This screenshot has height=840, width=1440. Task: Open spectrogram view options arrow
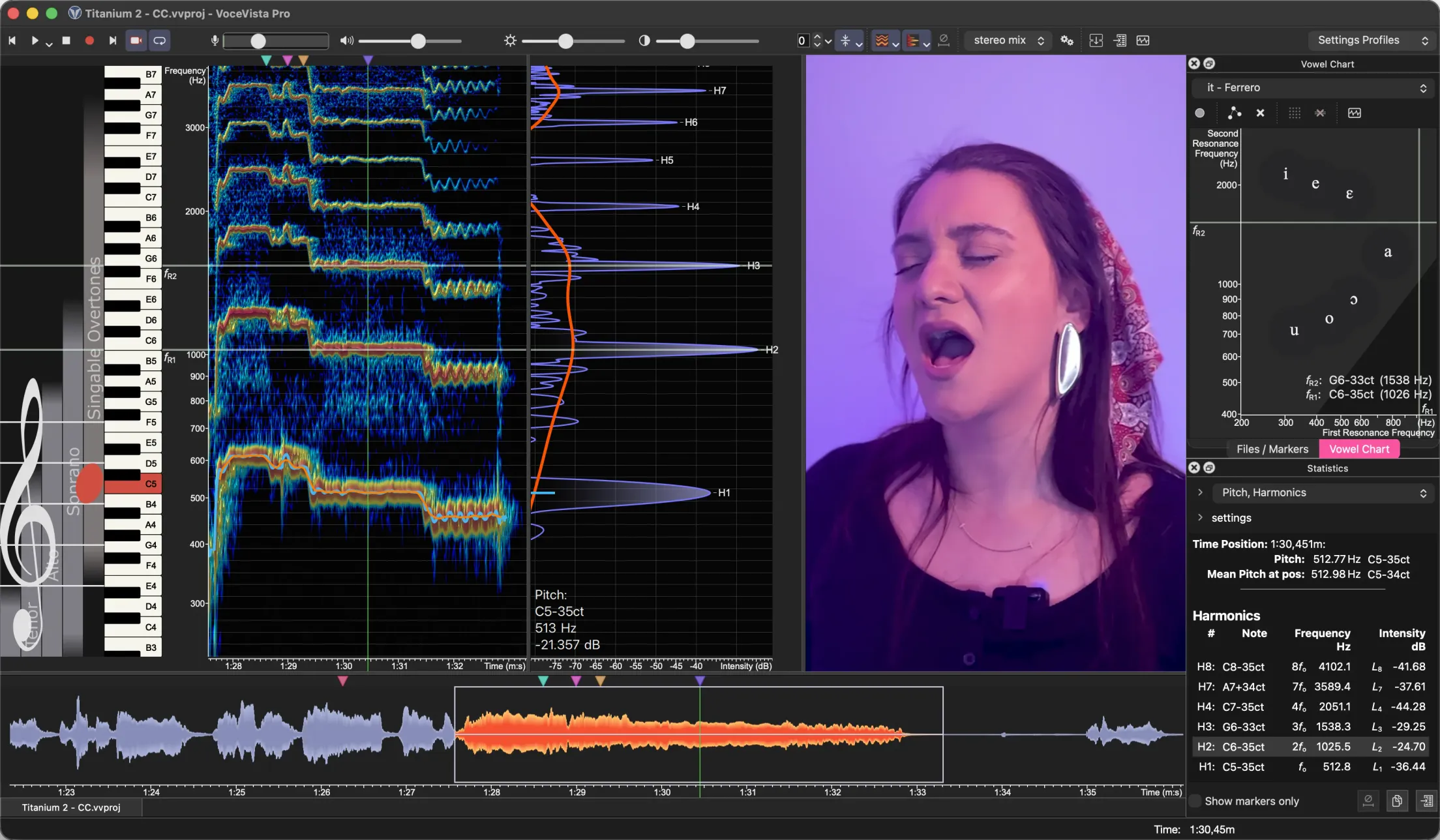click(895, 43)
